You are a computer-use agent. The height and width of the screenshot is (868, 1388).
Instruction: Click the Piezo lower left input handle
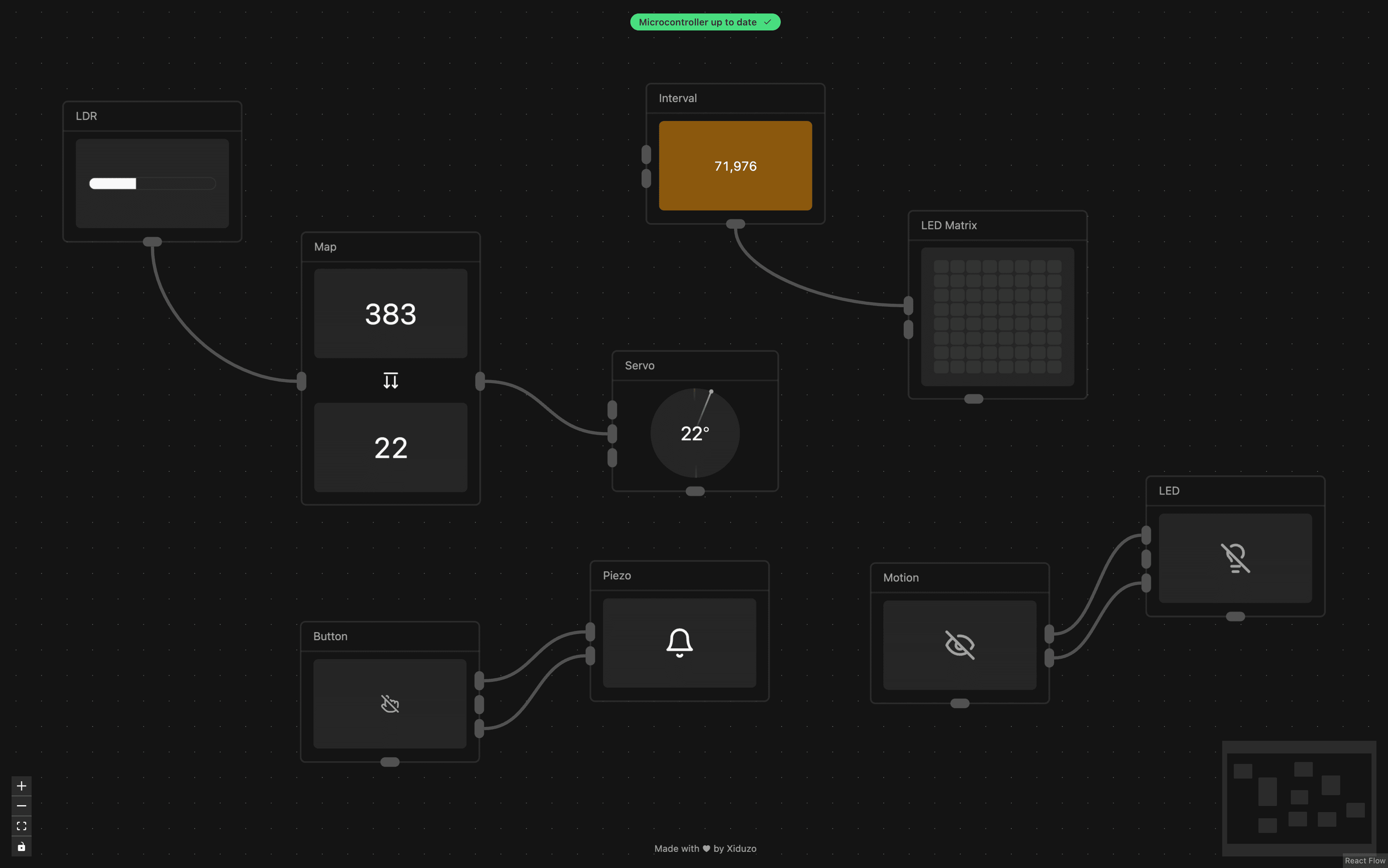click(590, 656)
